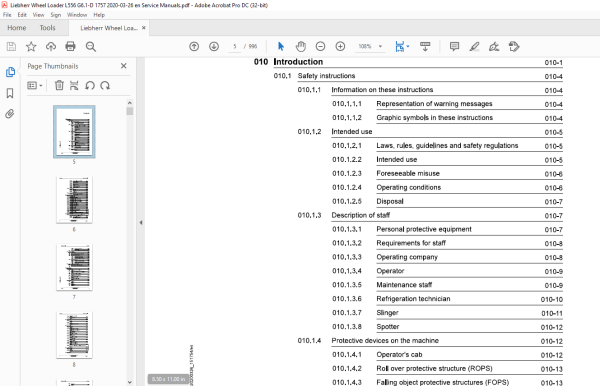
Task: Open 'Safety instructions' contents entry
Action: [326, 76]
